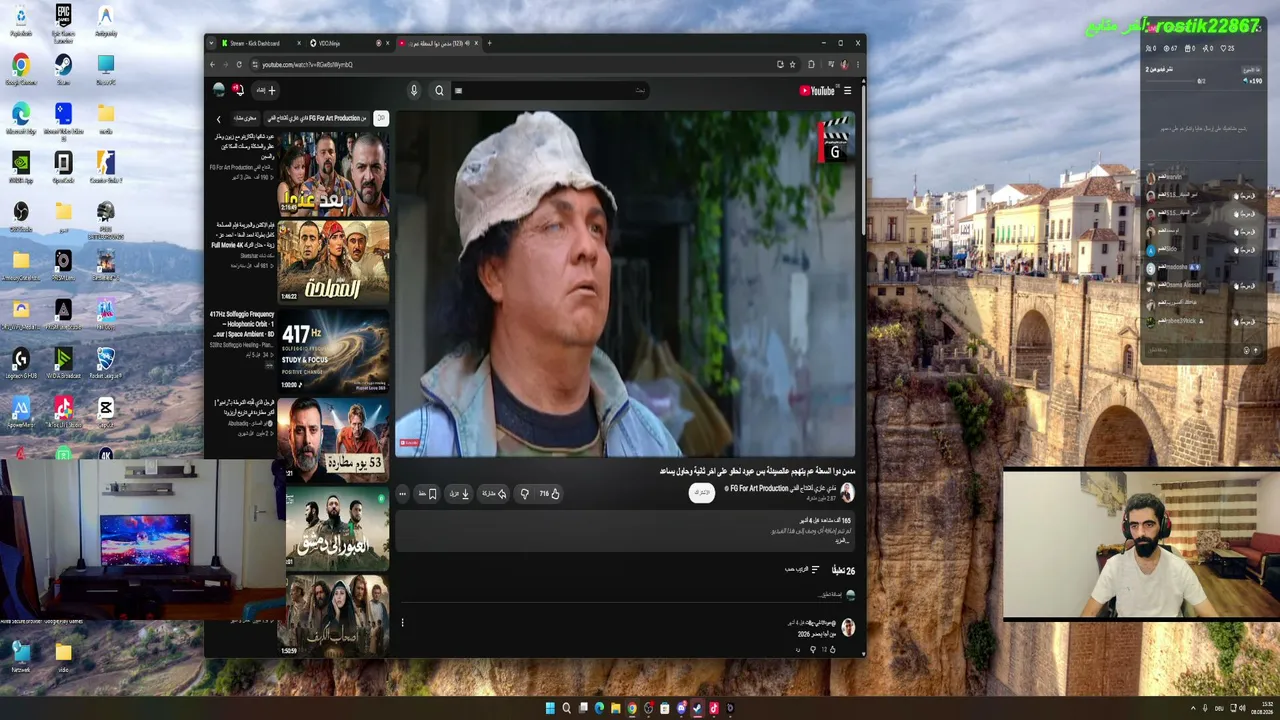The height and width of the screenshot is (720, 1280).
Task: Switch to the Stream - Kick Dashboard tab
Action: click(x=255, y=43)
